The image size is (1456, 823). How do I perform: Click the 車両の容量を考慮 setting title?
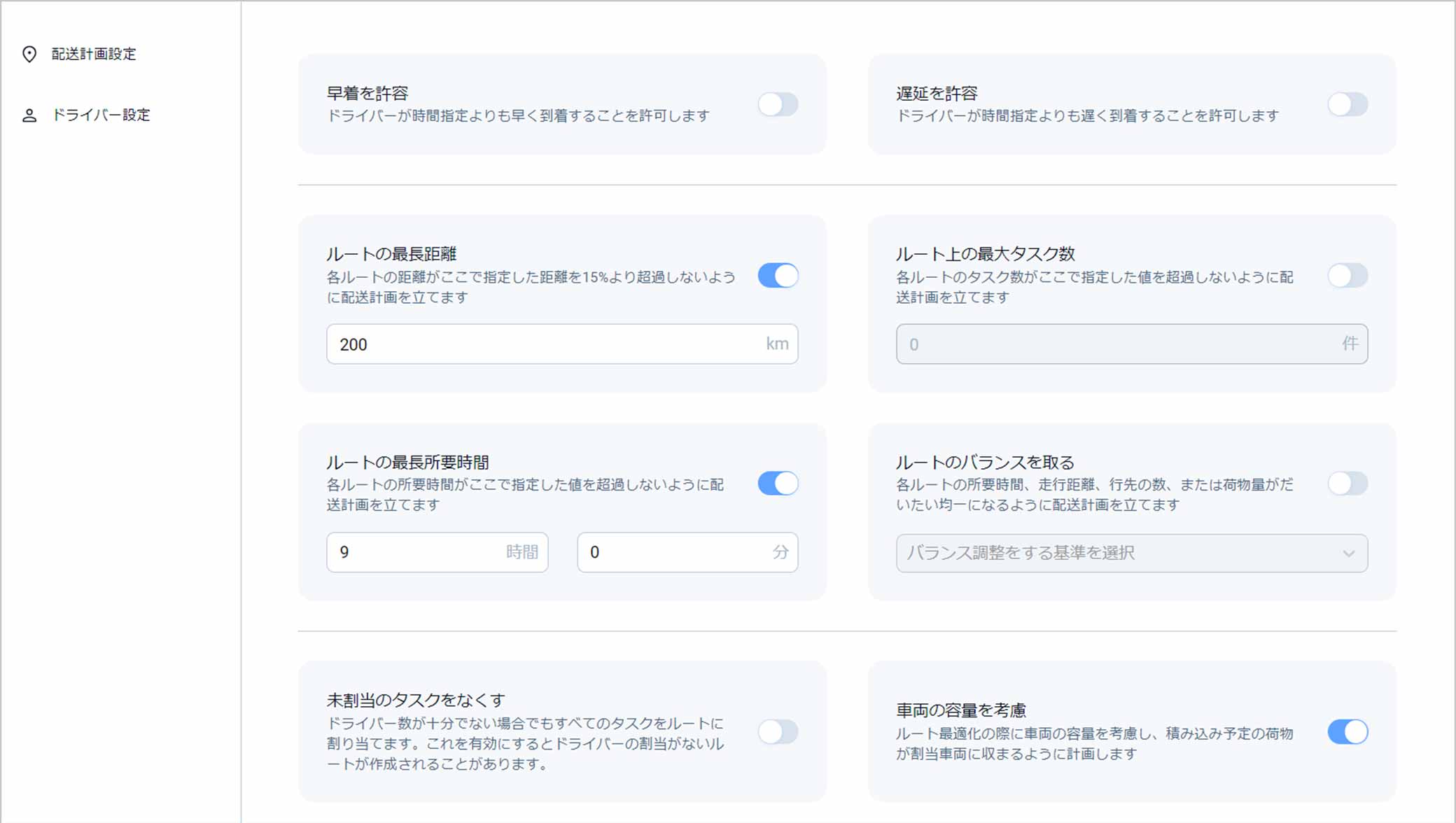(x=961, y=710)
